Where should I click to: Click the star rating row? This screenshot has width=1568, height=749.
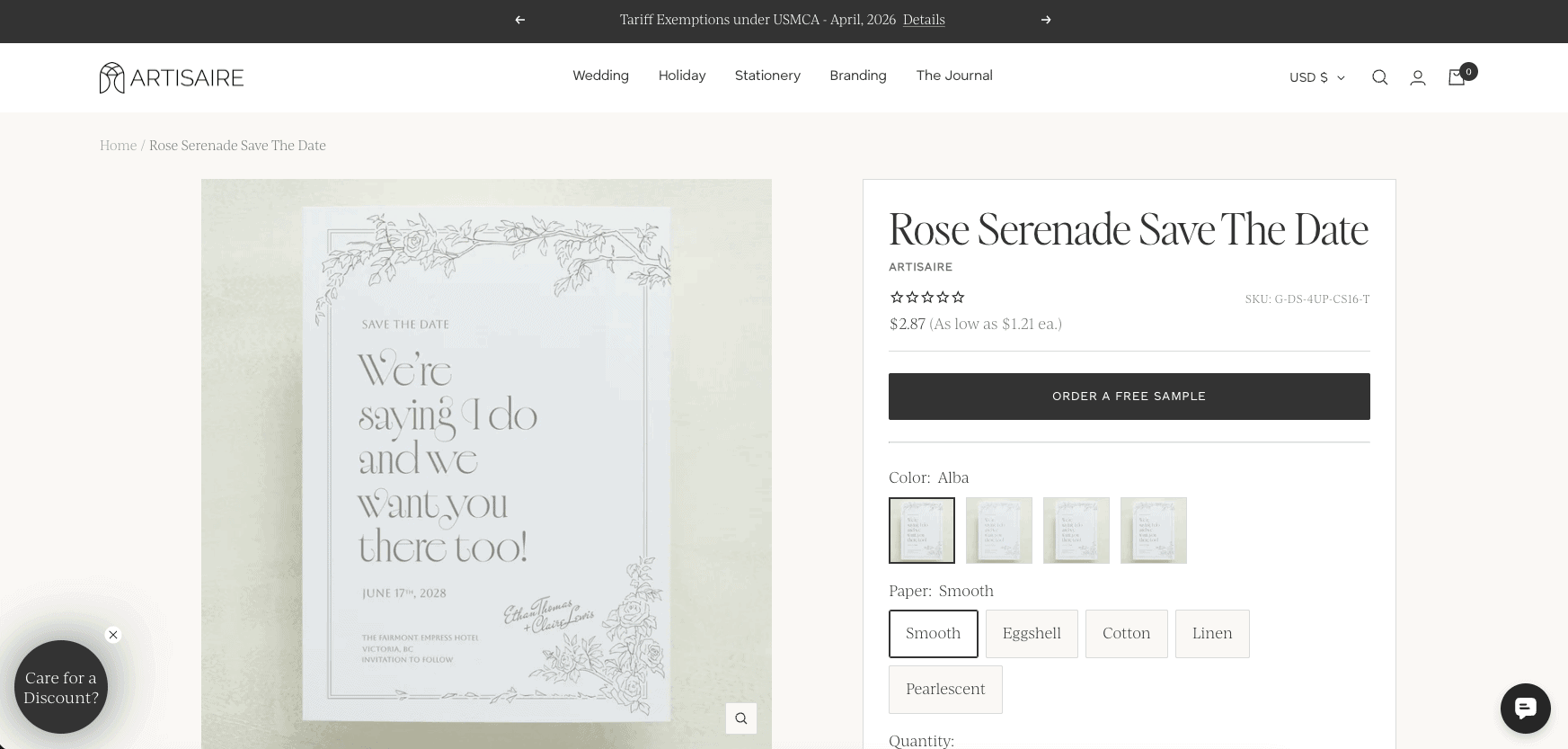point(927,297)
